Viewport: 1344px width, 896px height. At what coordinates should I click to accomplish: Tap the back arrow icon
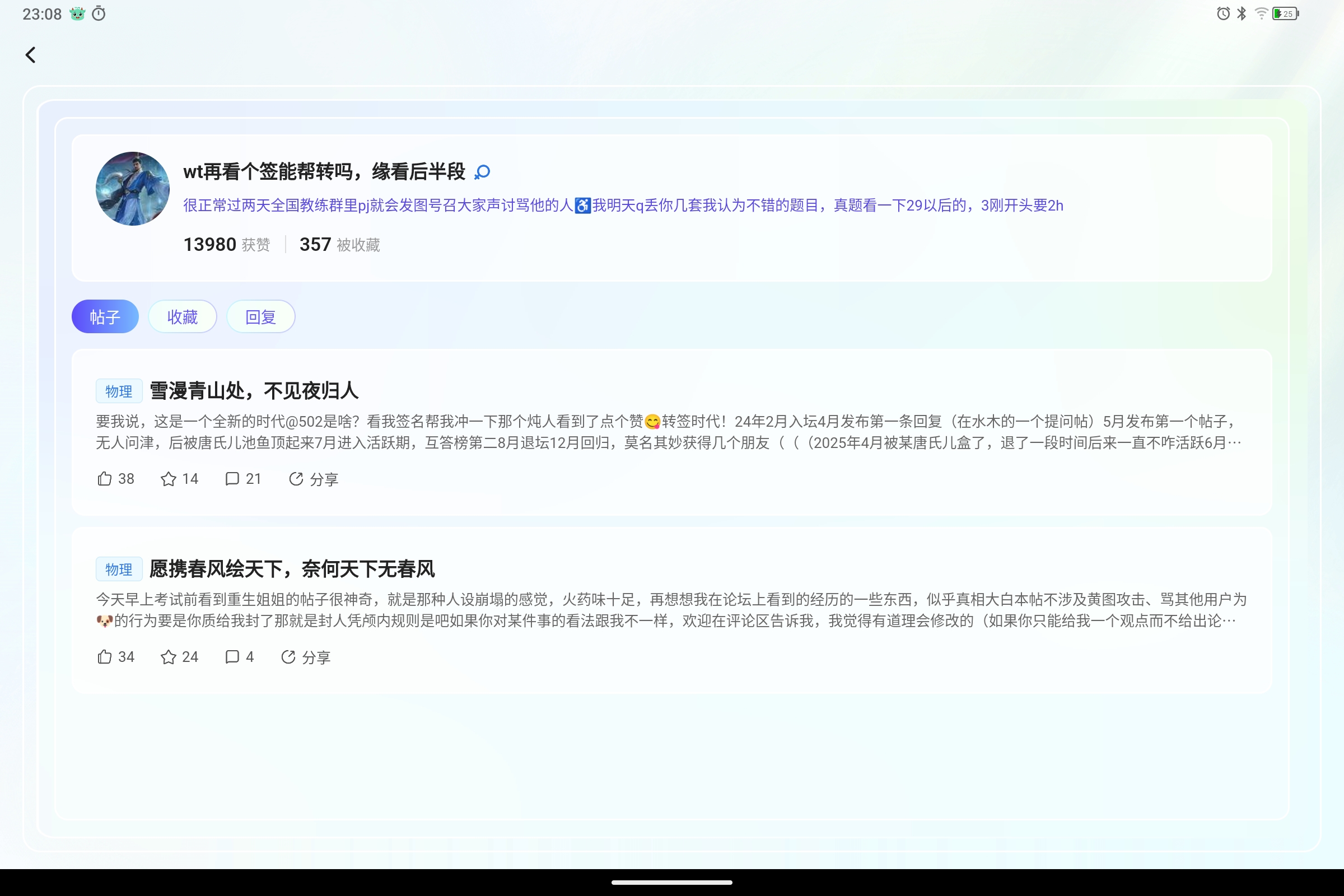31,55
